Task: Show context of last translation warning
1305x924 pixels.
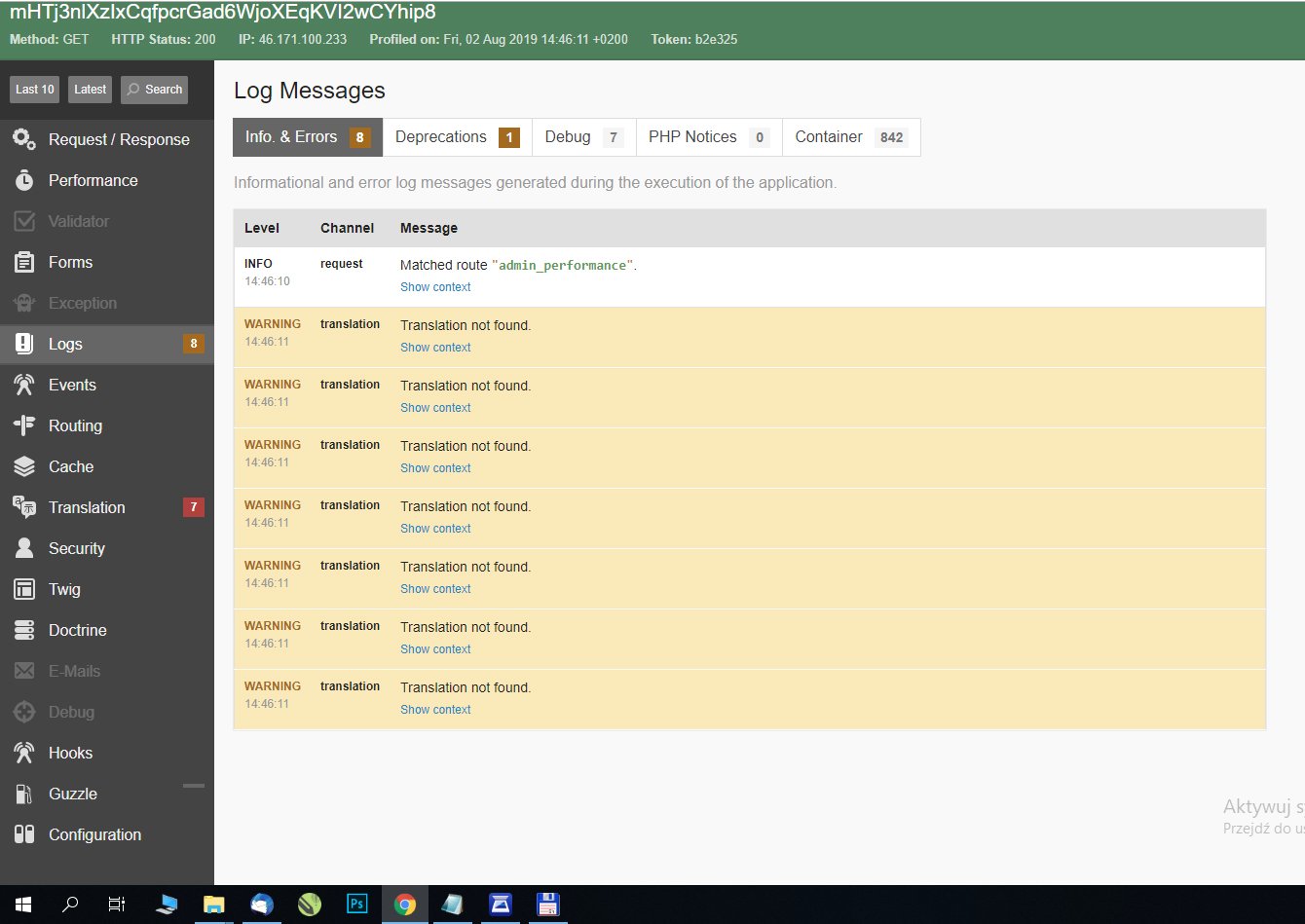Action: tap(435, 710)
